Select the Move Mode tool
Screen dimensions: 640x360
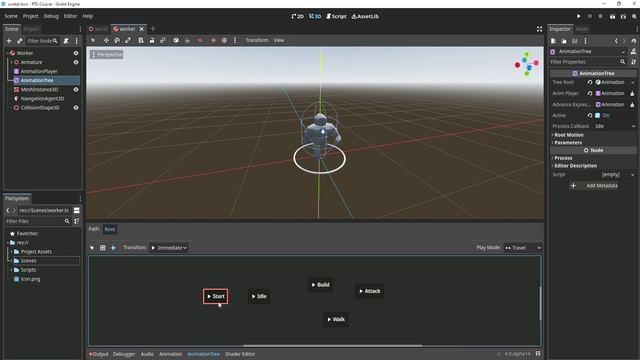point(106,40)
